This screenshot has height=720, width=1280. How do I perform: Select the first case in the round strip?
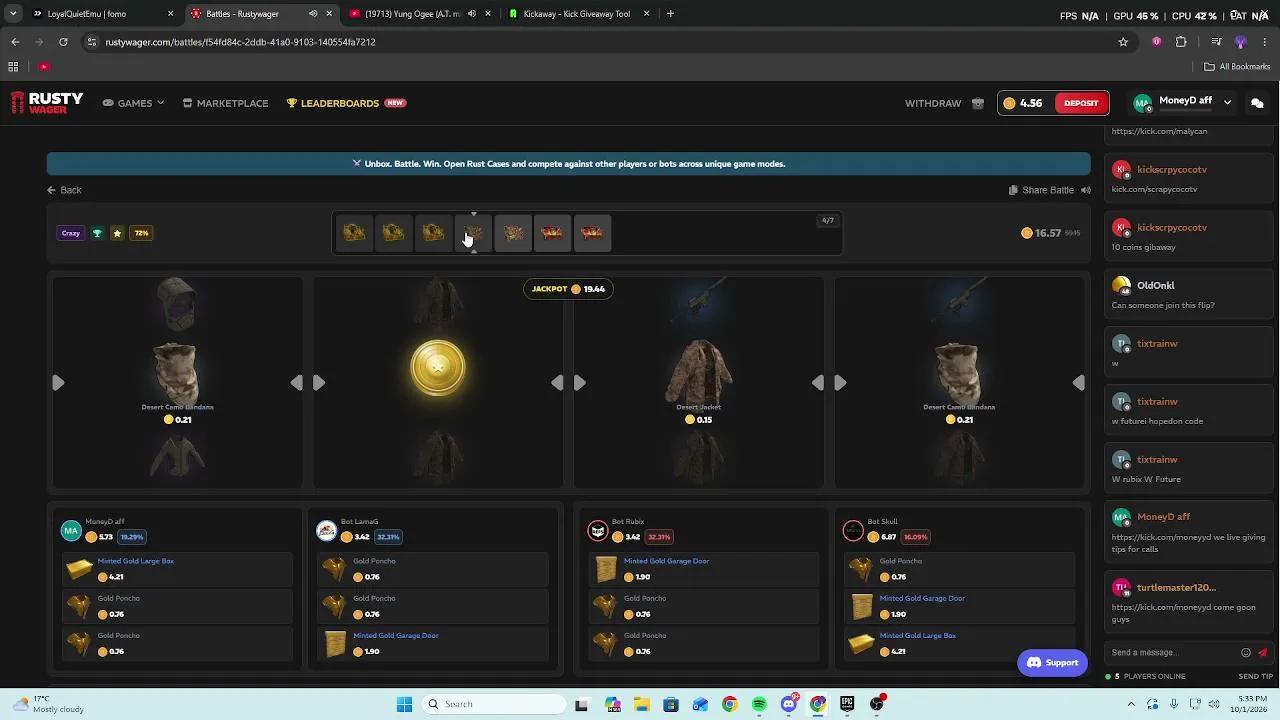pyautogui.click(x=354, y=233)
